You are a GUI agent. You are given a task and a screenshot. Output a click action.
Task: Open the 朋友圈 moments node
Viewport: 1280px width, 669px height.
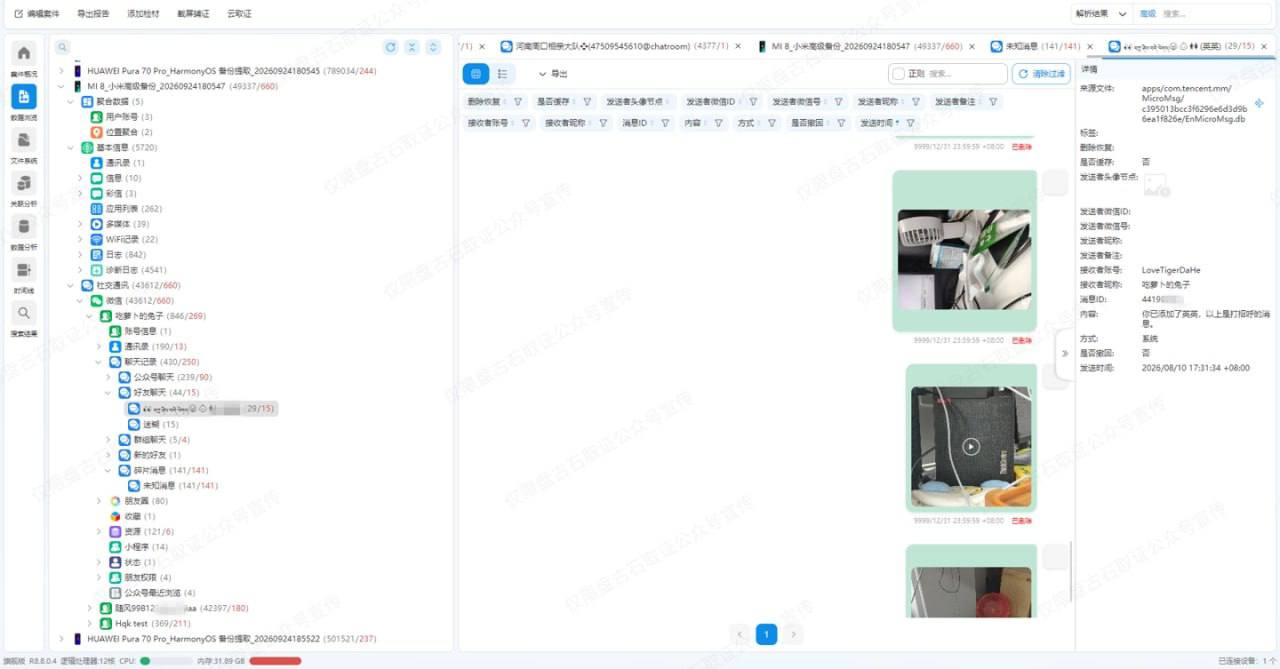138,501
